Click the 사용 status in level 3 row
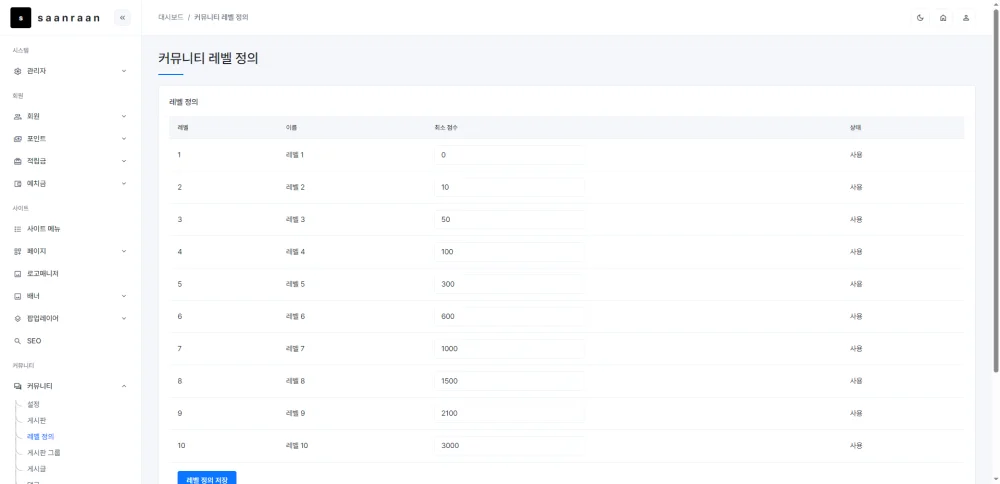The height and width of the screenshot is (484, 1000). [x=856, y=219]
